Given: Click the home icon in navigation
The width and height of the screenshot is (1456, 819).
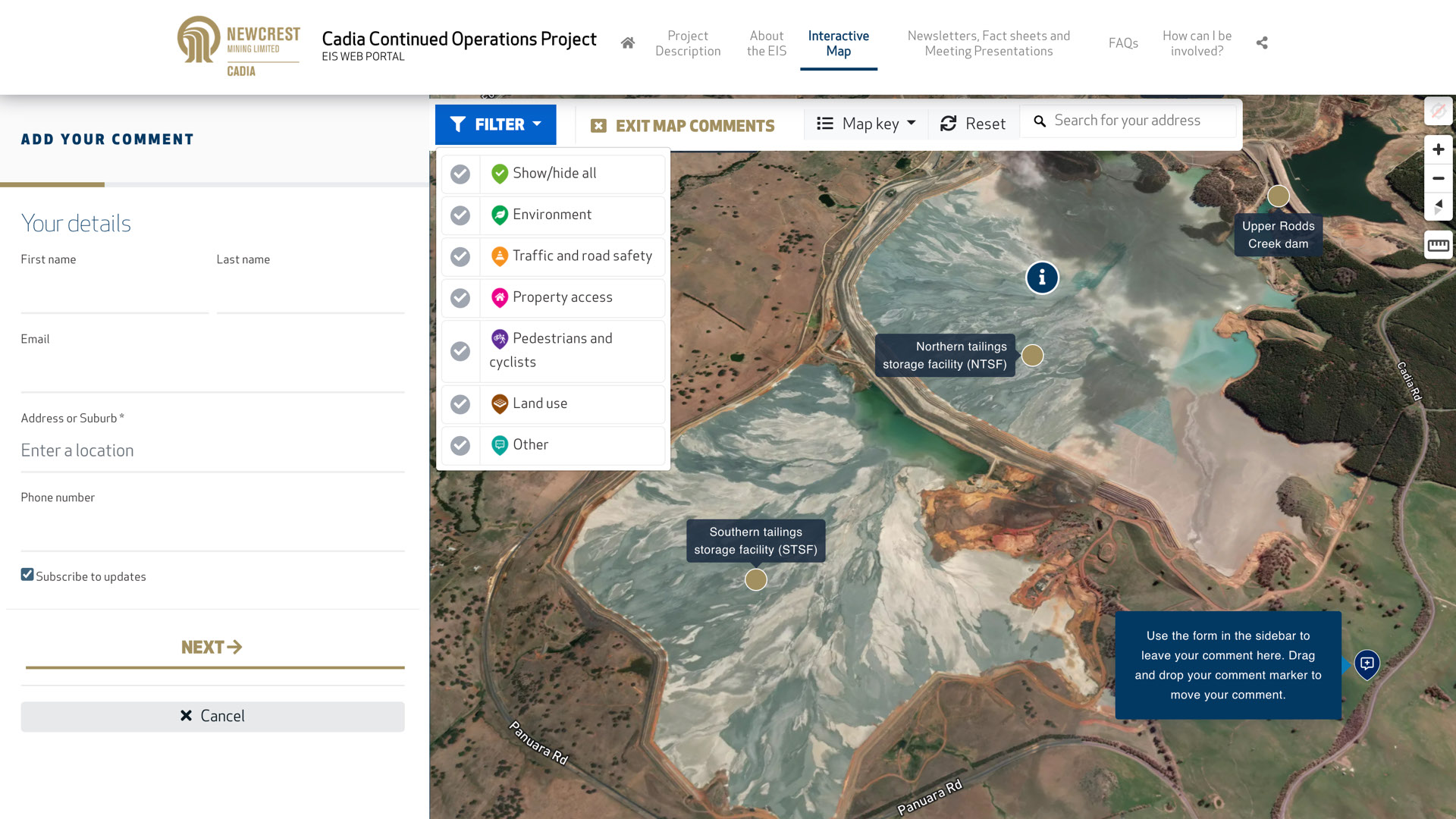Looking at the screenshot, I should 627,43.
